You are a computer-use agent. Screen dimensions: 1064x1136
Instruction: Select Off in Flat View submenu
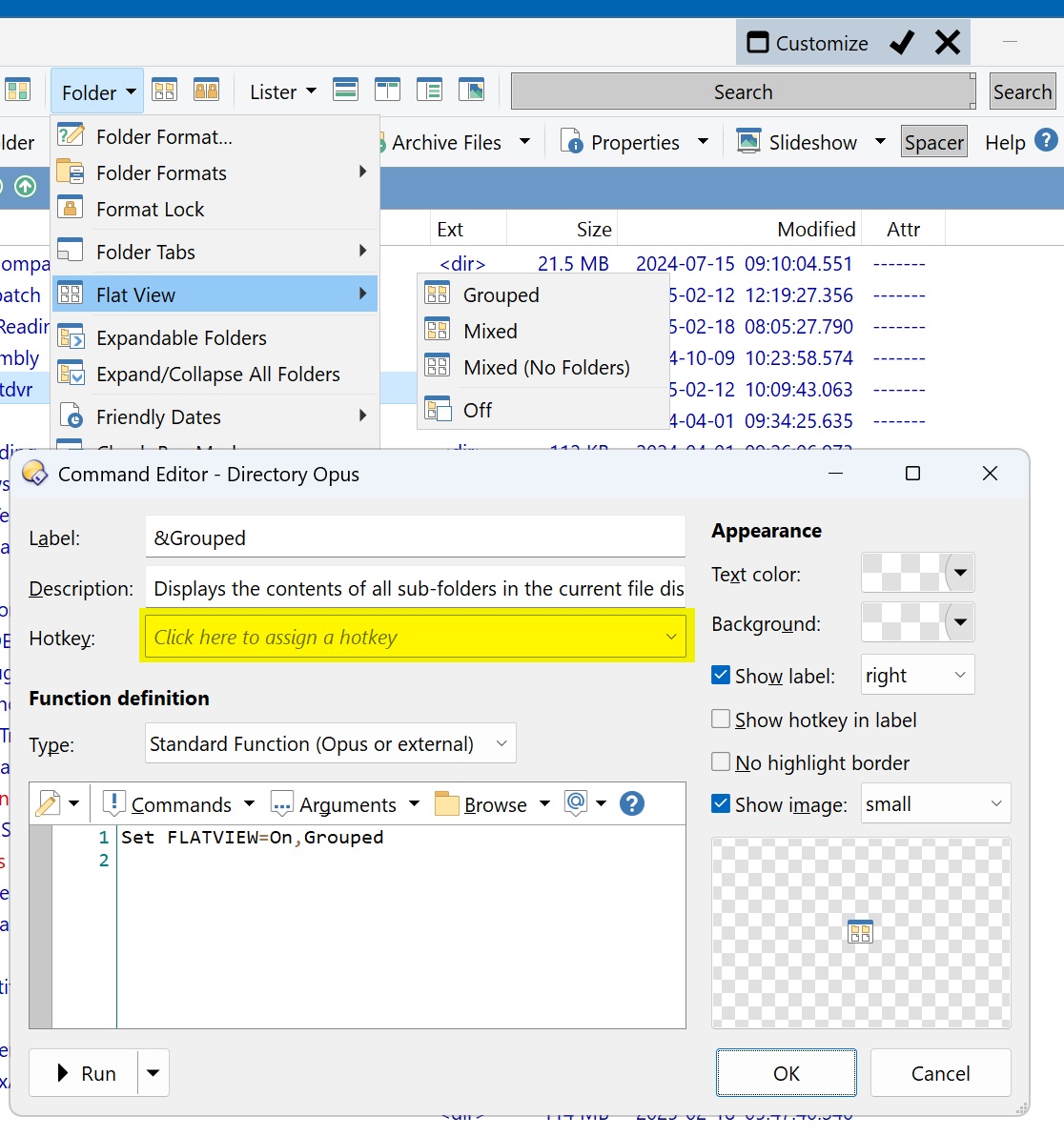point(542,410)
